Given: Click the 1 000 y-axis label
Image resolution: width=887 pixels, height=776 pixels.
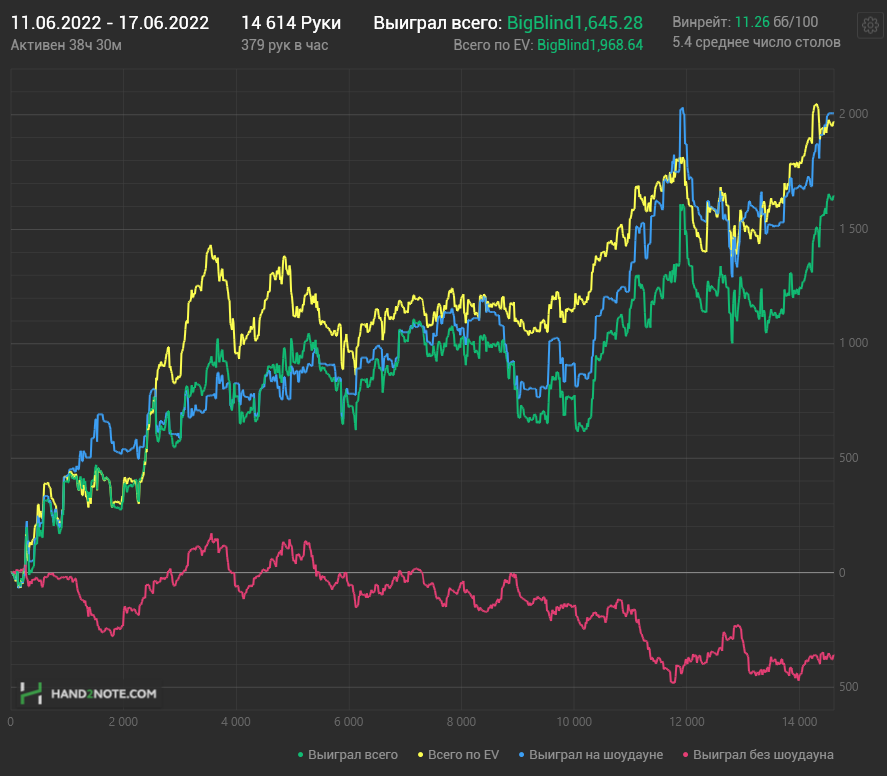Looking at the screenshot, I should (853, 343).
